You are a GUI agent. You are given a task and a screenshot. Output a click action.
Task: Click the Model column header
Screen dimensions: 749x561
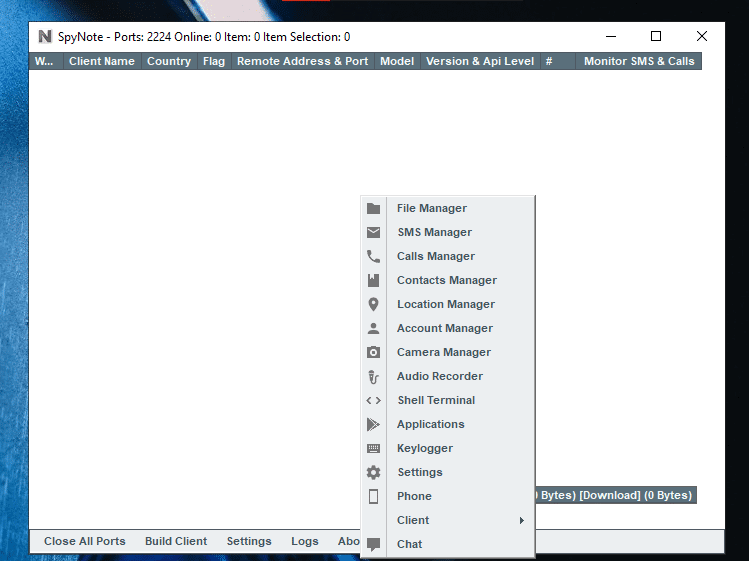(x=397, y=61)
